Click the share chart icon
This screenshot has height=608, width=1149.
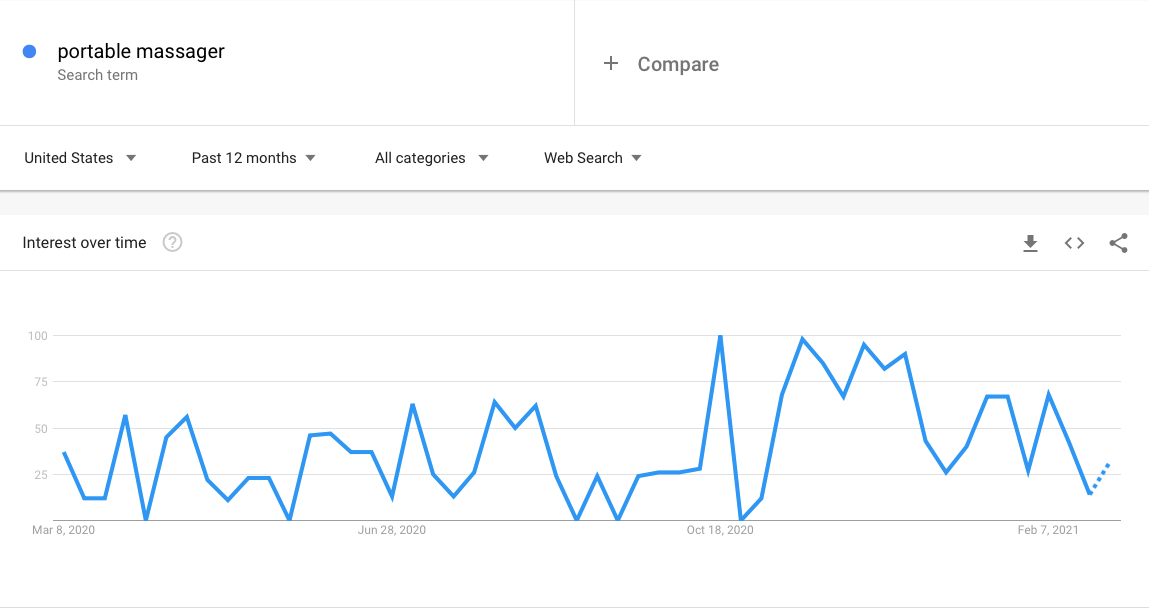click(x=1118, y=243)
